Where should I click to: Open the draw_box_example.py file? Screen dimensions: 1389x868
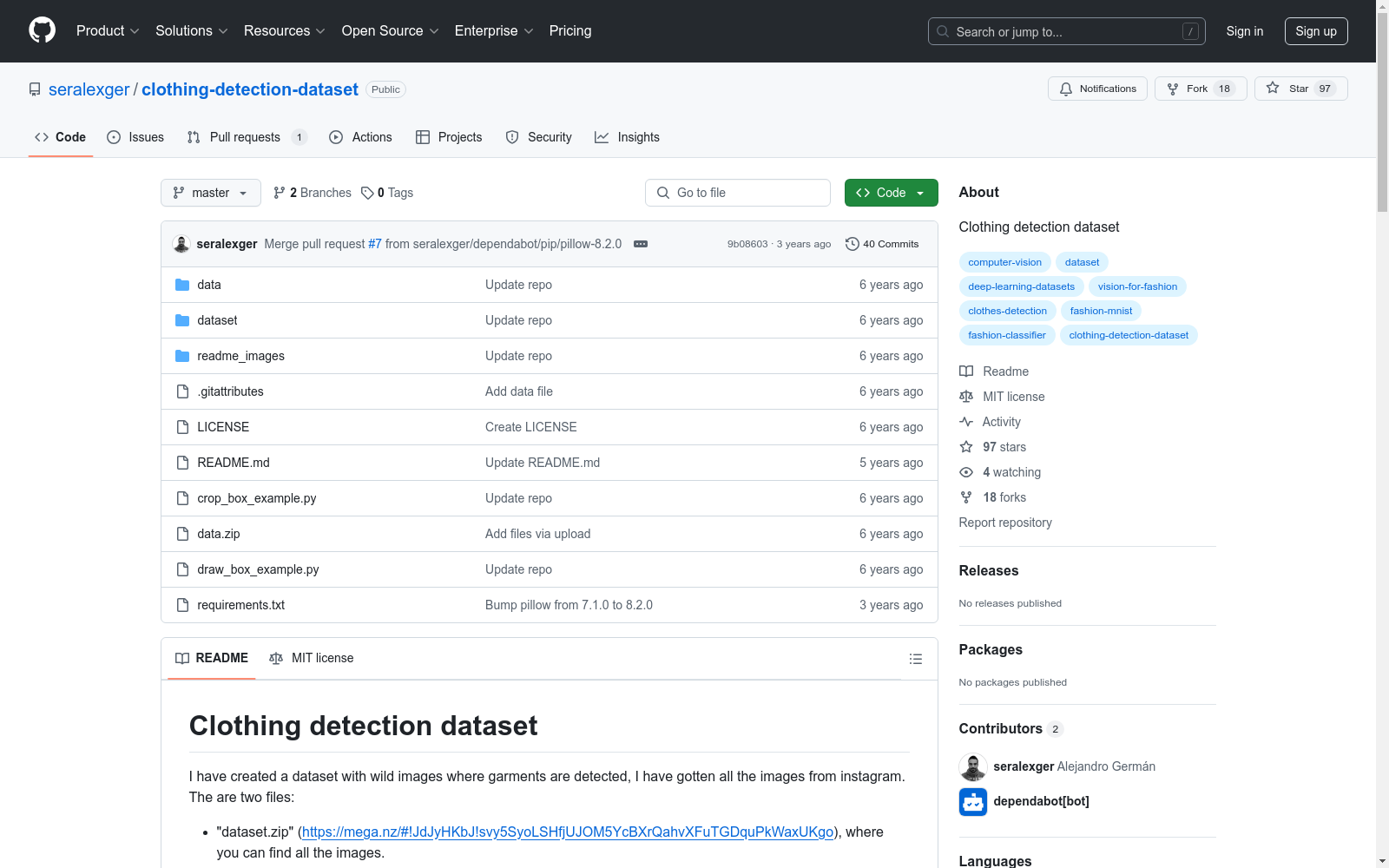(x=258, y=569)
